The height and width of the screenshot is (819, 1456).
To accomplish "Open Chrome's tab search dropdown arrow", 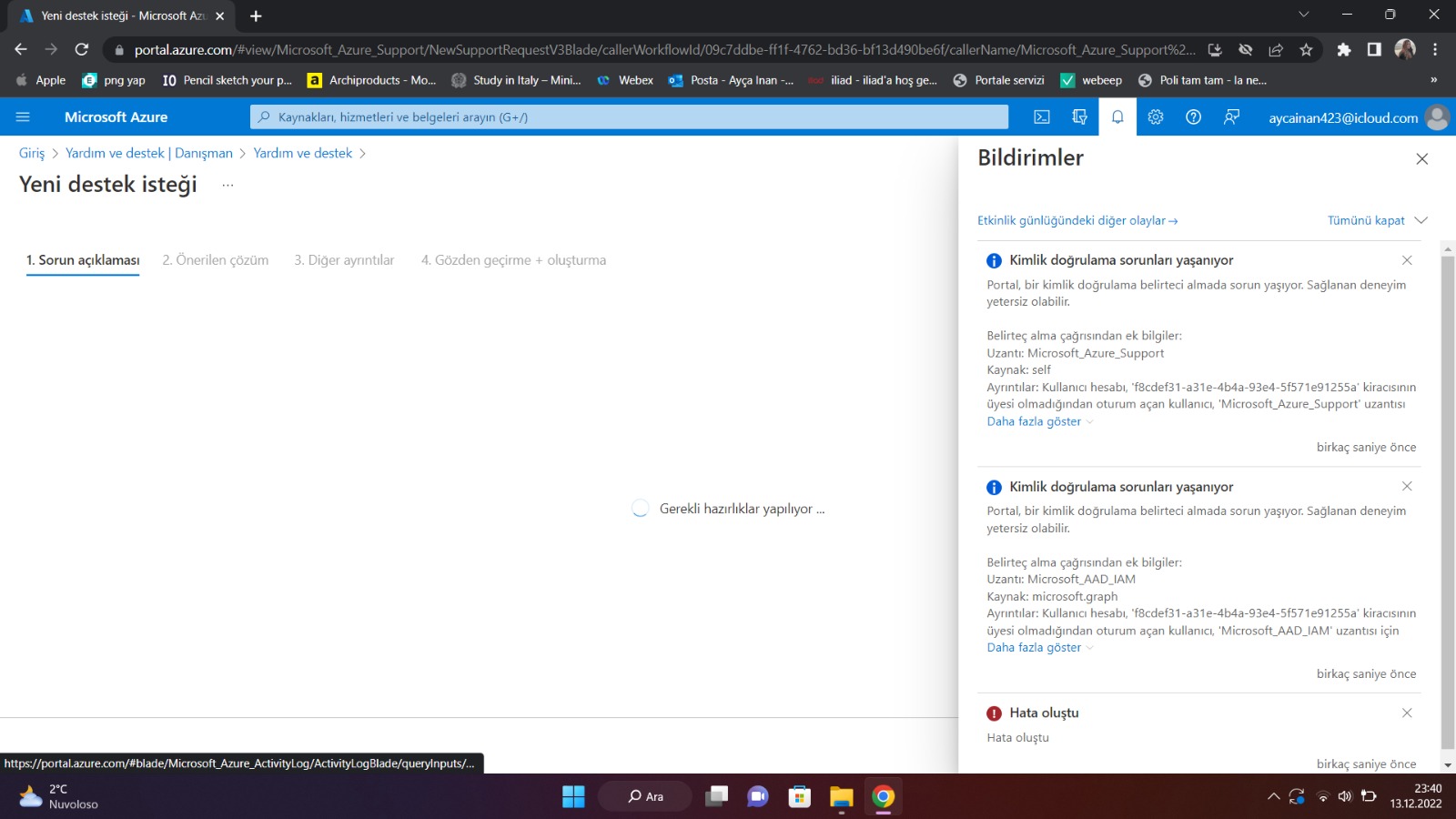I will tap(1303, 15).
